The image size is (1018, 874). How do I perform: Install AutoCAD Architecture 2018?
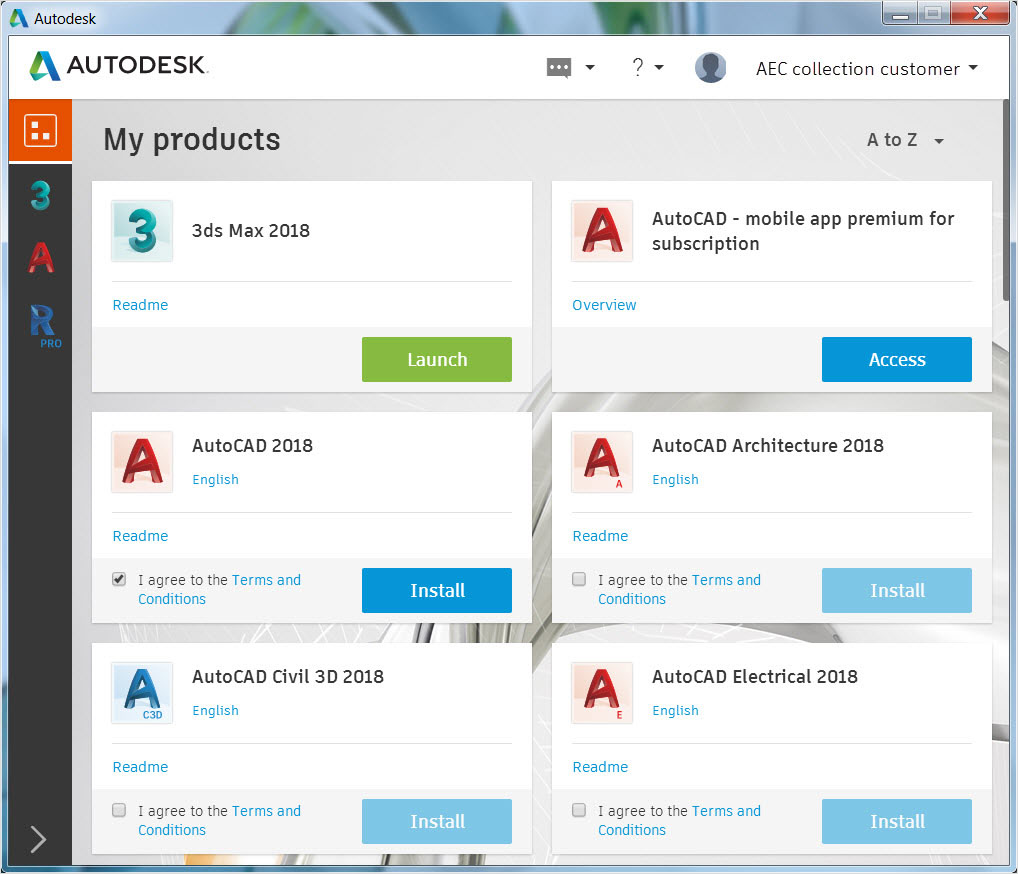point(897,590)
